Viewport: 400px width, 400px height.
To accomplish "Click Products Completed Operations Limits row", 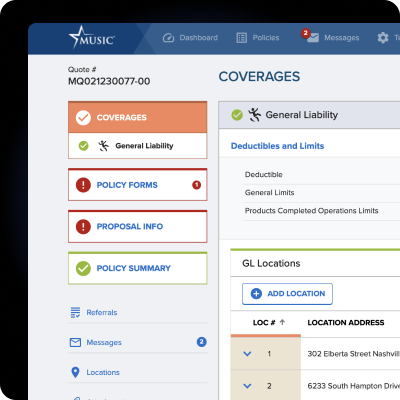I will tap(322, 211).
